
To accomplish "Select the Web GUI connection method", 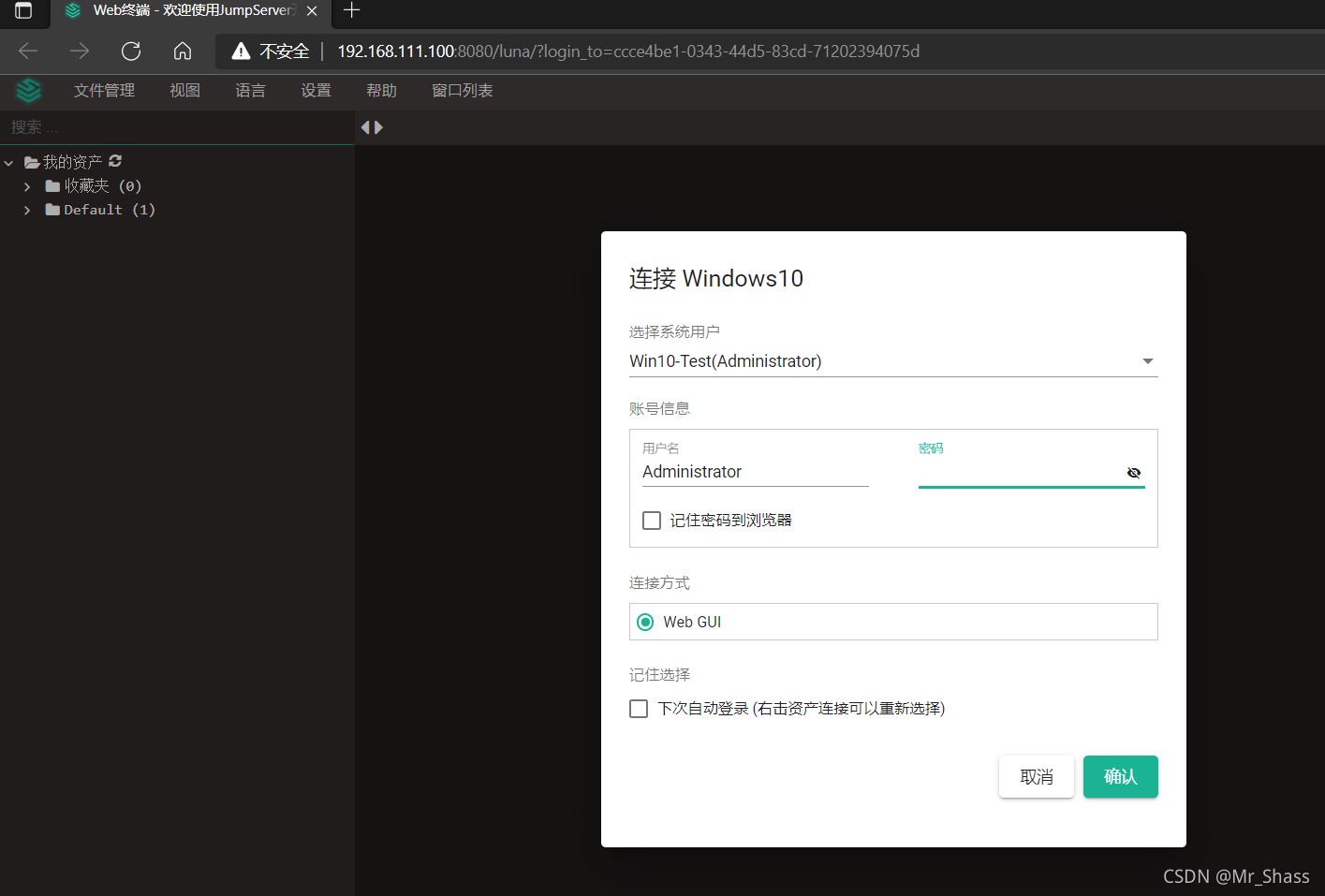I will click(x=645, y=621).
